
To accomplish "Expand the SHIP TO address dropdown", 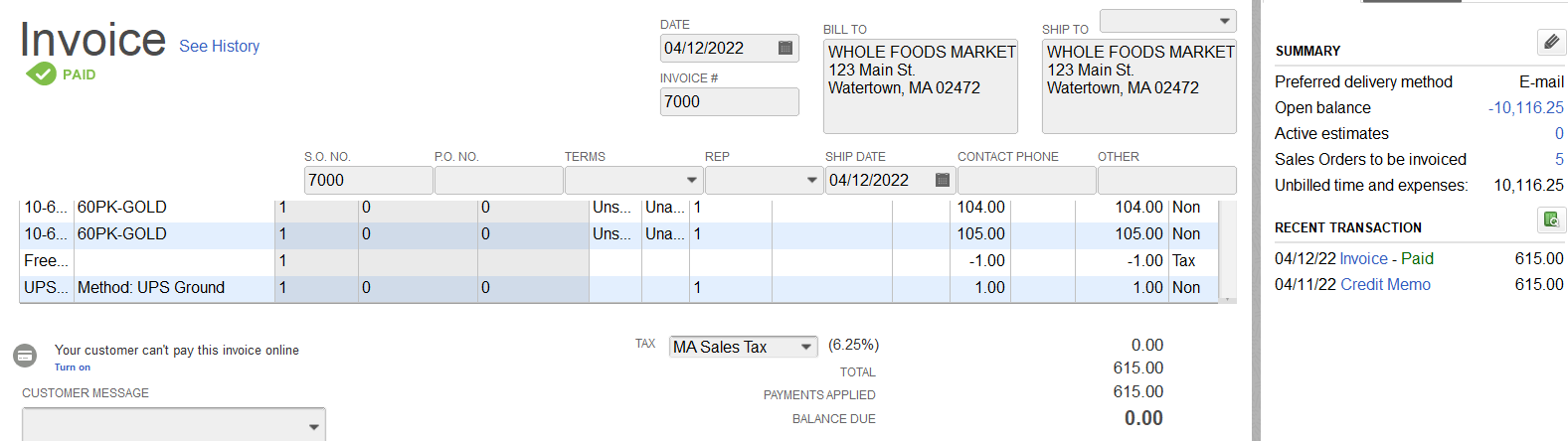I will [x=1224, y=21].
